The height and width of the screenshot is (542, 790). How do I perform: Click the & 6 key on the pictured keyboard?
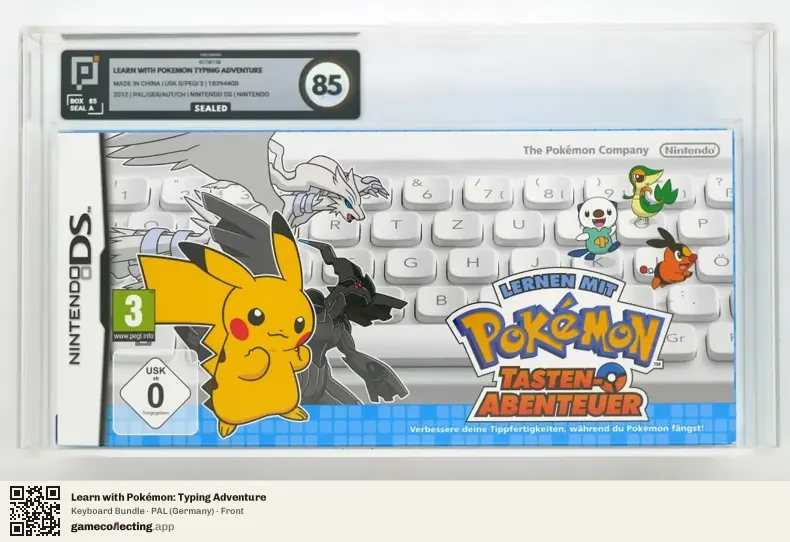pyautogui.click(x=426, y=191)
